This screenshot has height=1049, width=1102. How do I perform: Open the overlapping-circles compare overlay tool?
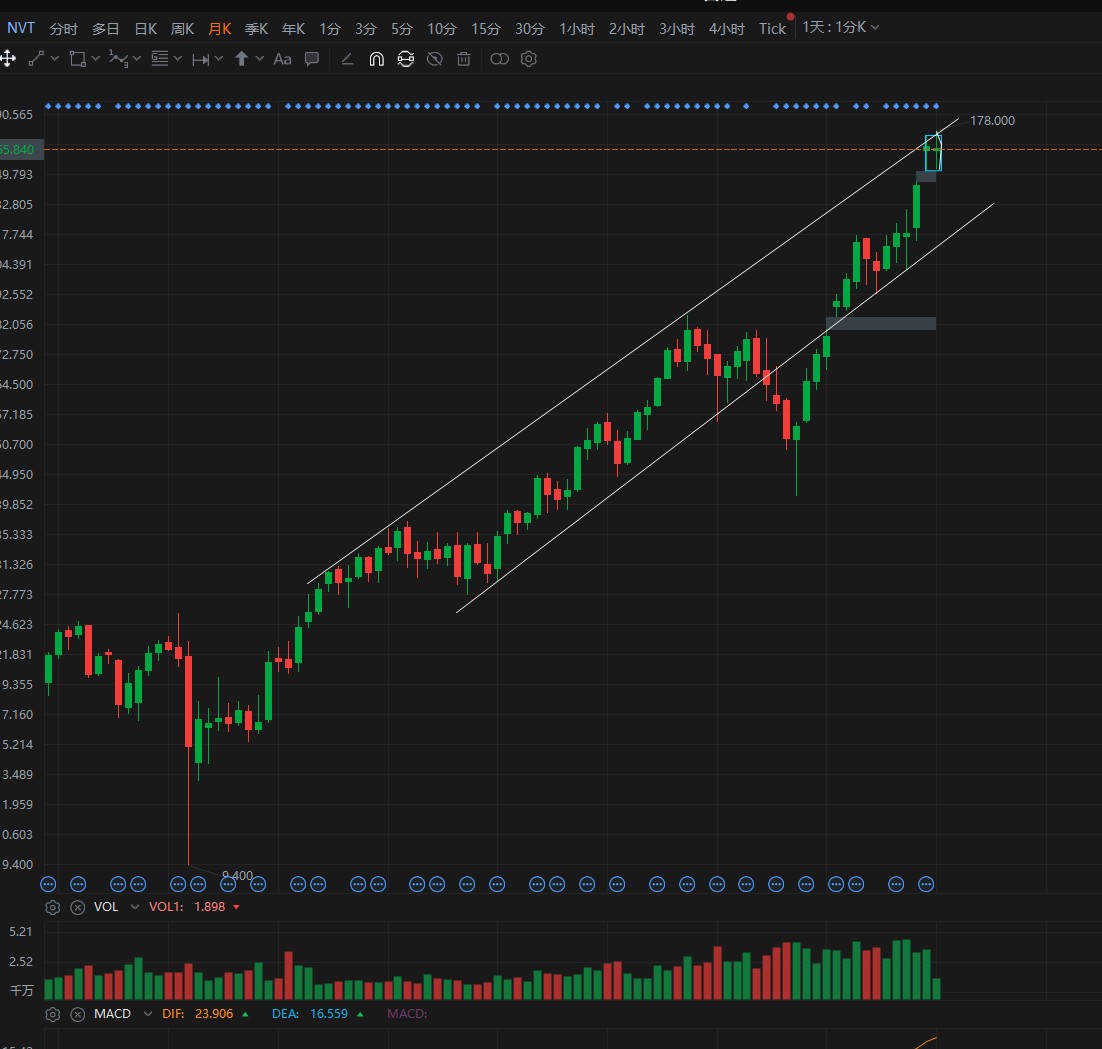tap(499, 59)
